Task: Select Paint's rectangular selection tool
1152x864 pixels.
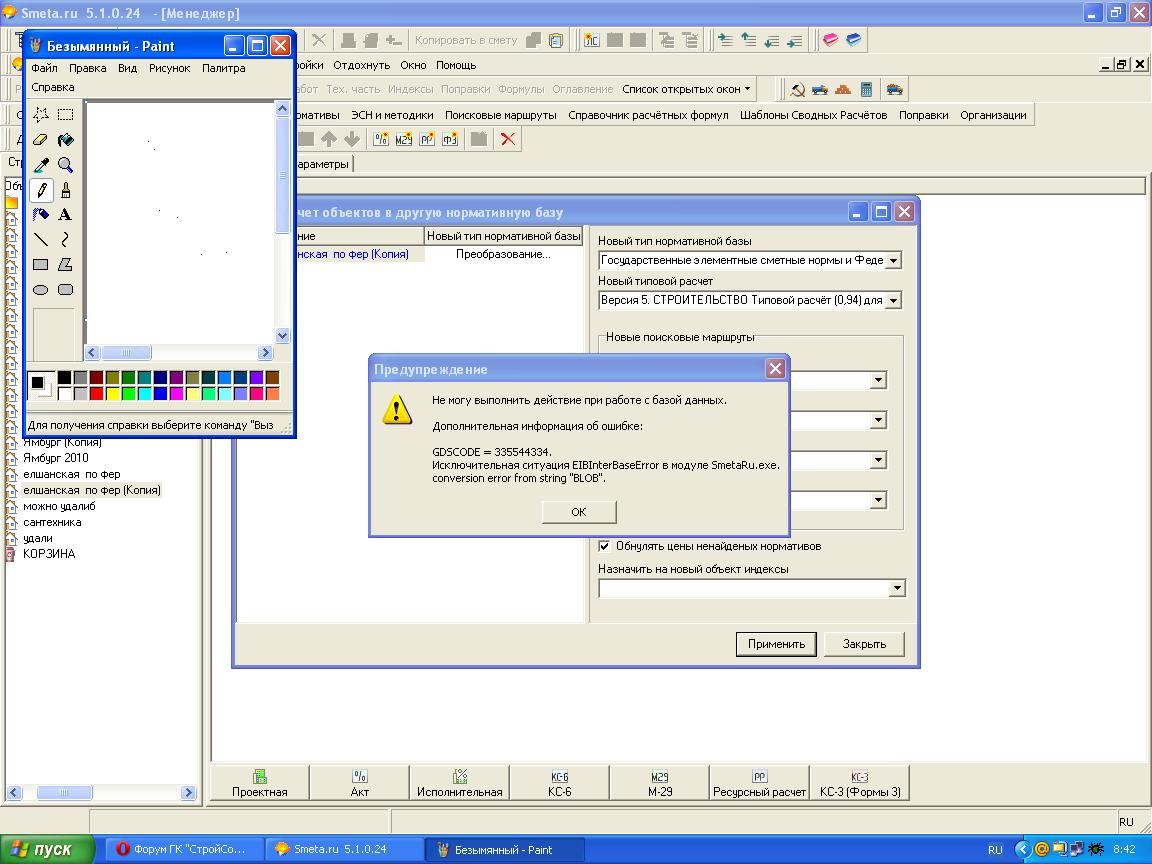Action: 65,115
